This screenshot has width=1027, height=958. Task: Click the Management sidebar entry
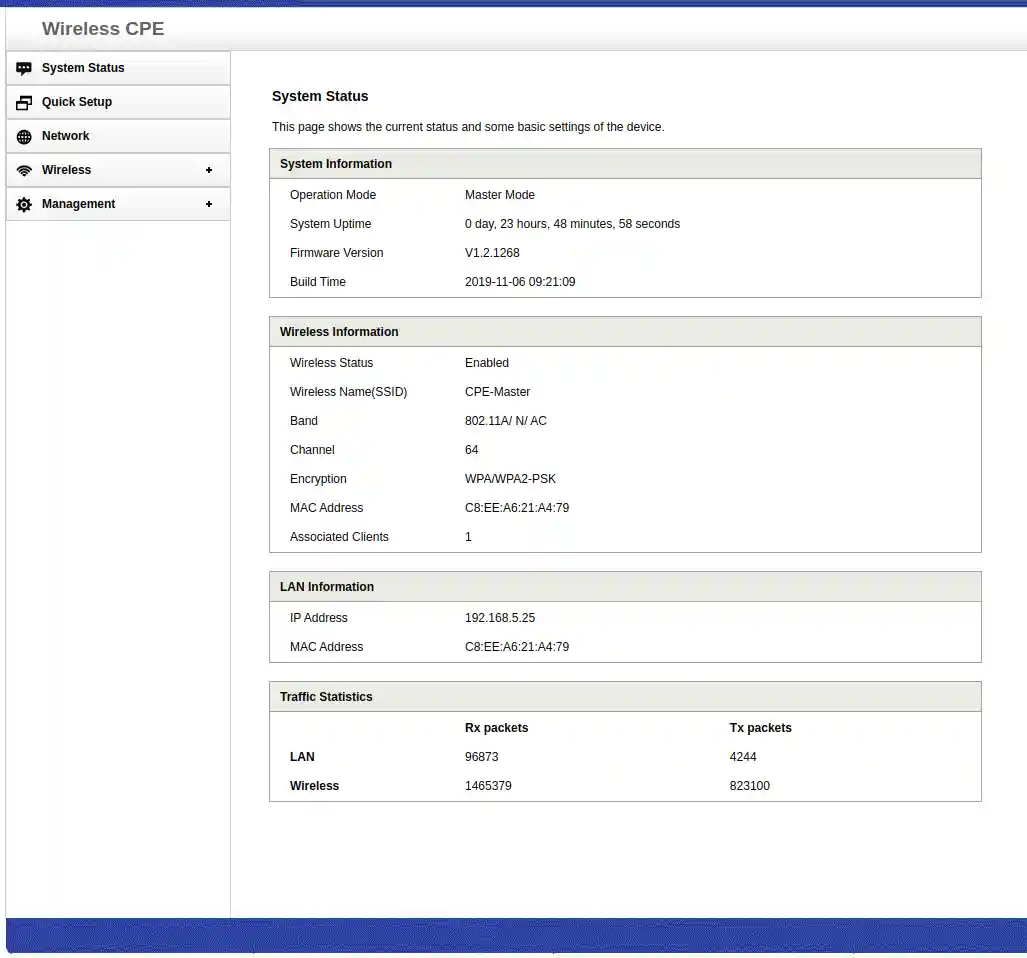[79, 204]
